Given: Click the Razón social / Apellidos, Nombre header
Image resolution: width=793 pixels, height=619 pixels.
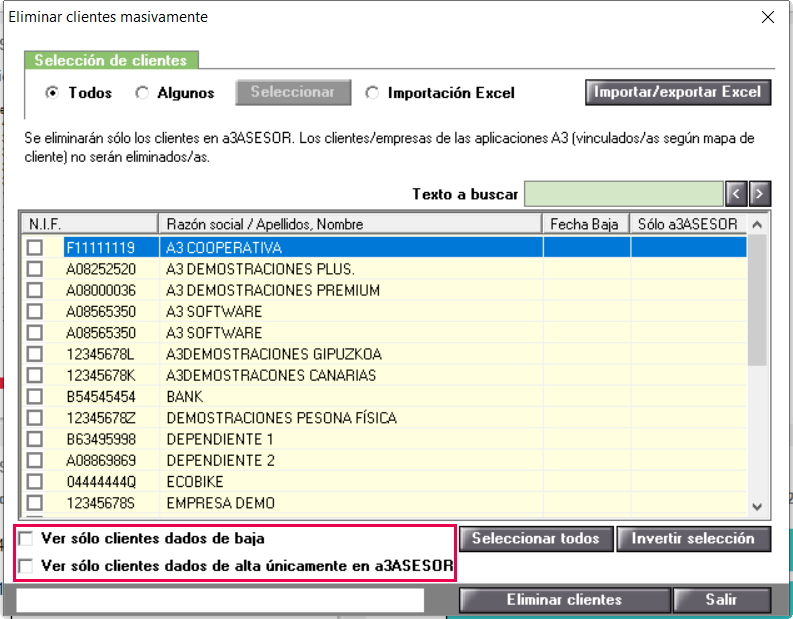Looking at the screenshot, I should 350,224.
